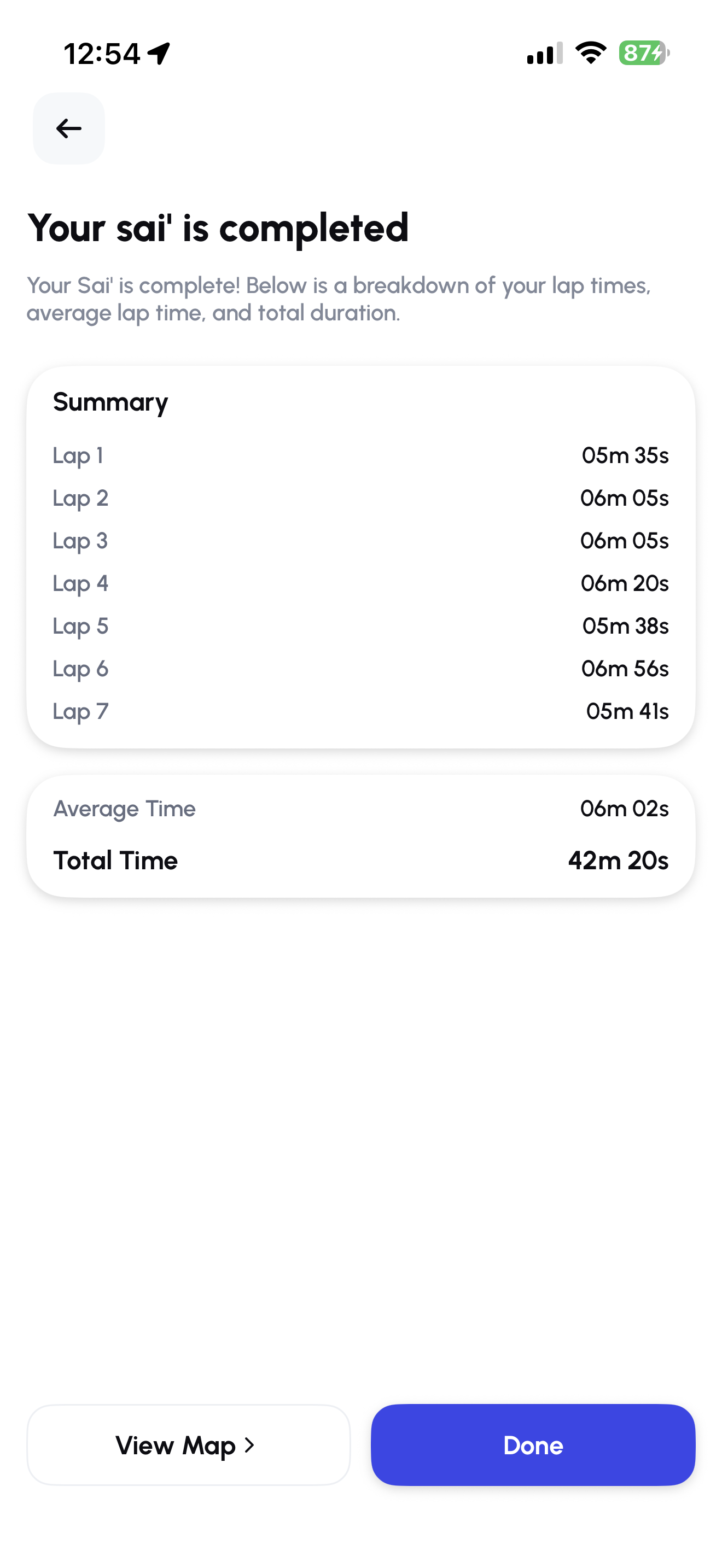722x1568 pixels.
Task: Tap the Average Time value
Action: 624,809
